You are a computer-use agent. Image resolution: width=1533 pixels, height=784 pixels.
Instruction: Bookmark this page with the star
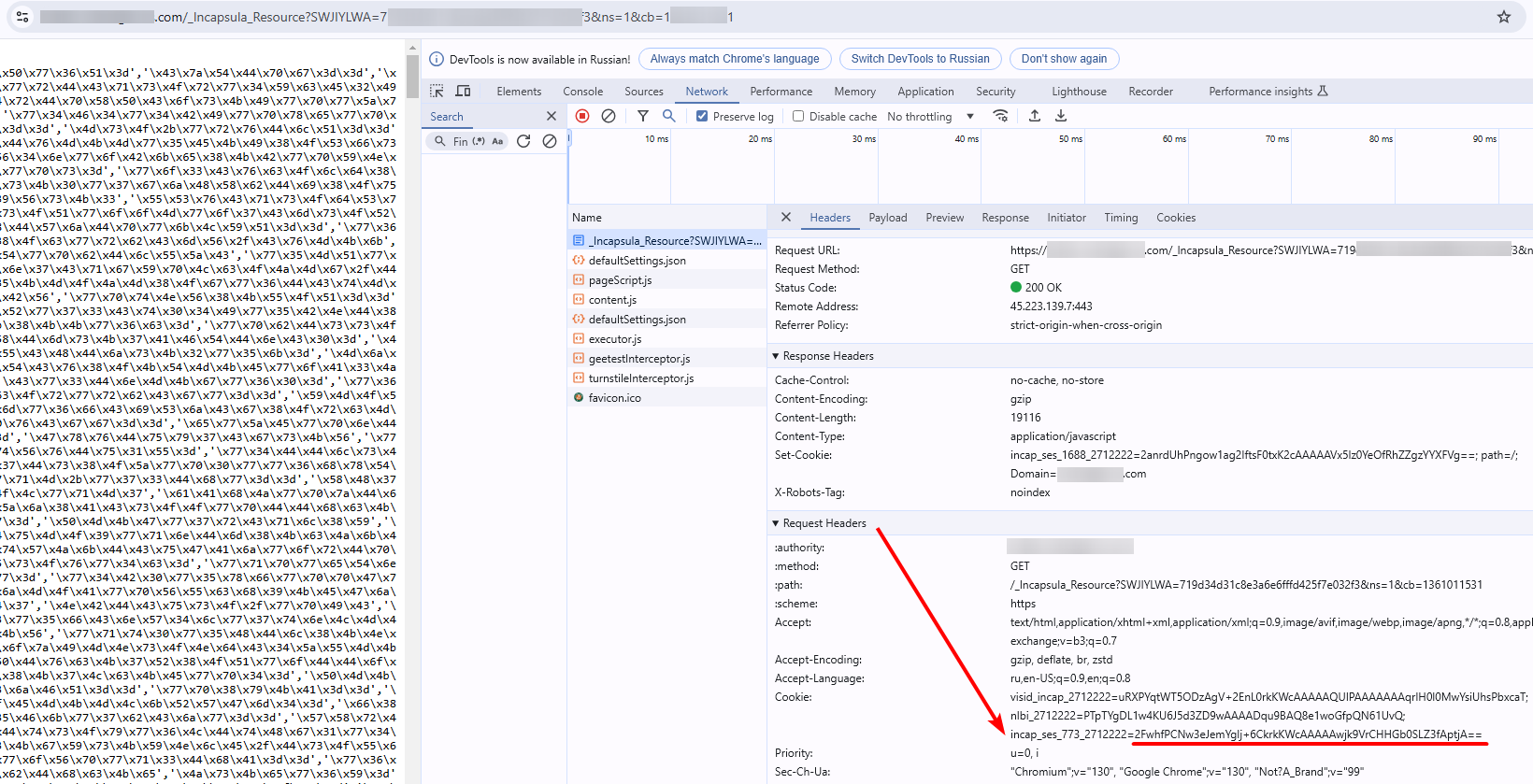coord(1504,17)
